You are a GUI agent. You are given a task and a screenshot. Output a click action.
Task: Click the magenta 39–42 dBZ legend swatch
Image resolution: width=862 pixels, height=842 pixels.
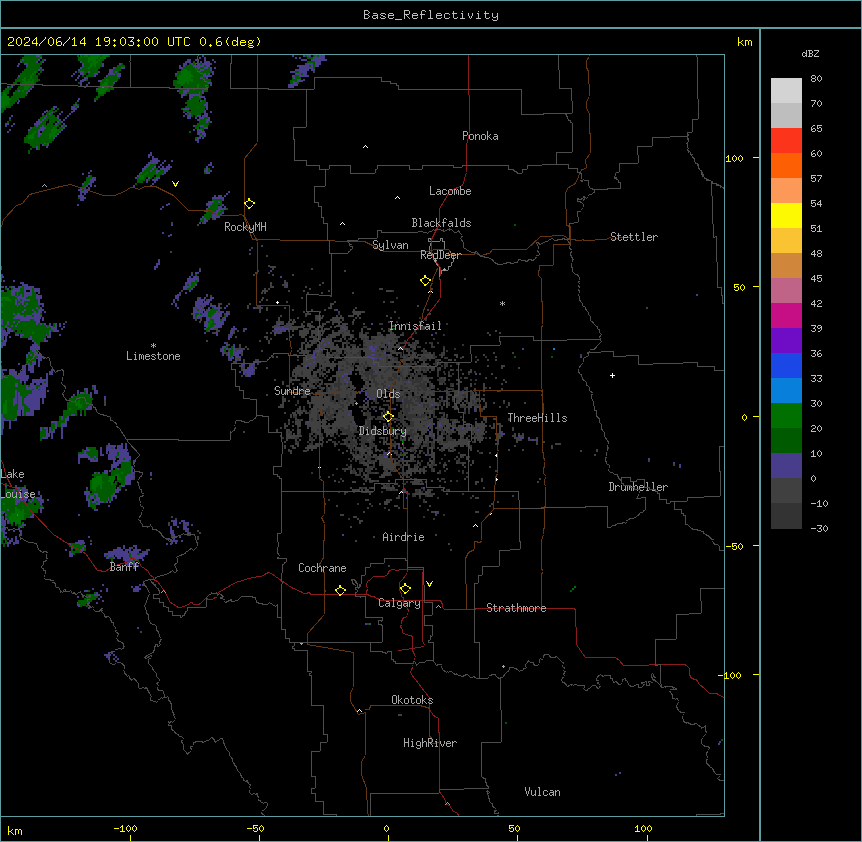(x=786, y=315)
